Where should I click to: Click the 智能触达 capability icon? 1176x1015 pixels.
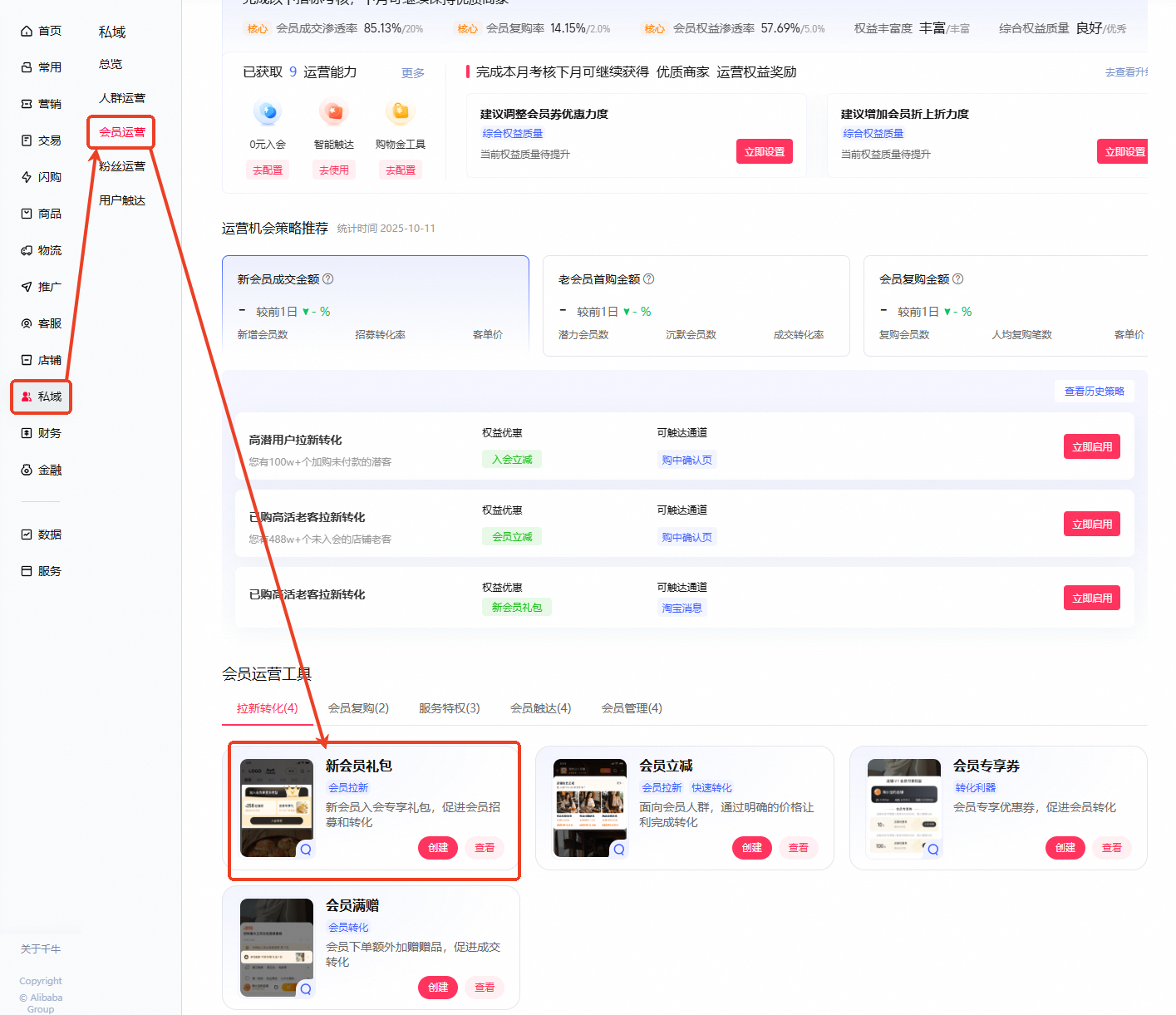point(334,111)
